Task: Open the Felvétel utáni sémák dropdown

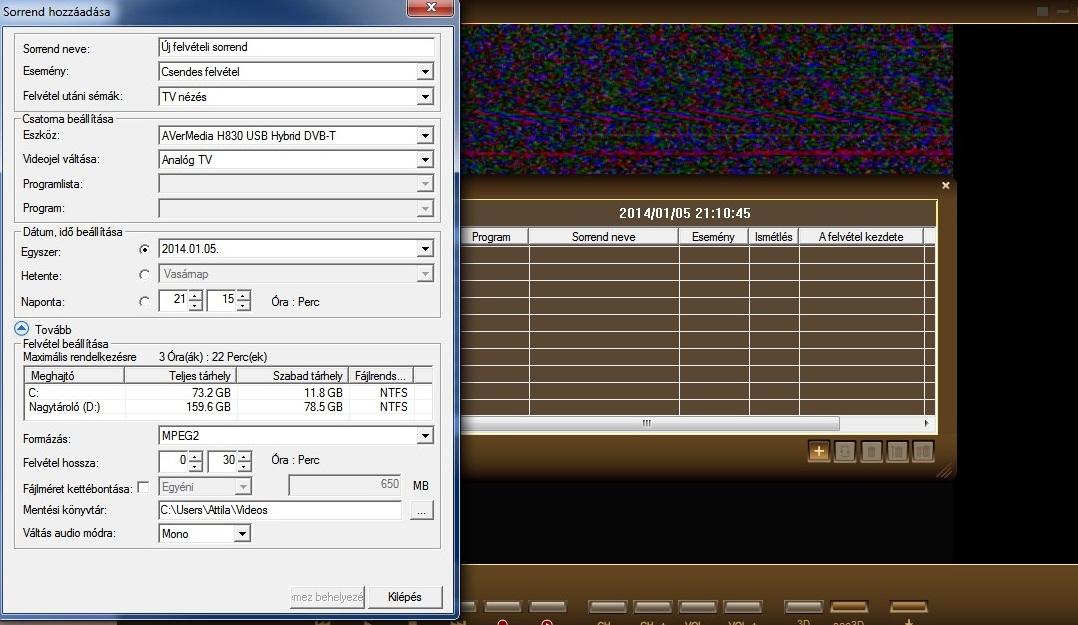Action: click(425, 97)
